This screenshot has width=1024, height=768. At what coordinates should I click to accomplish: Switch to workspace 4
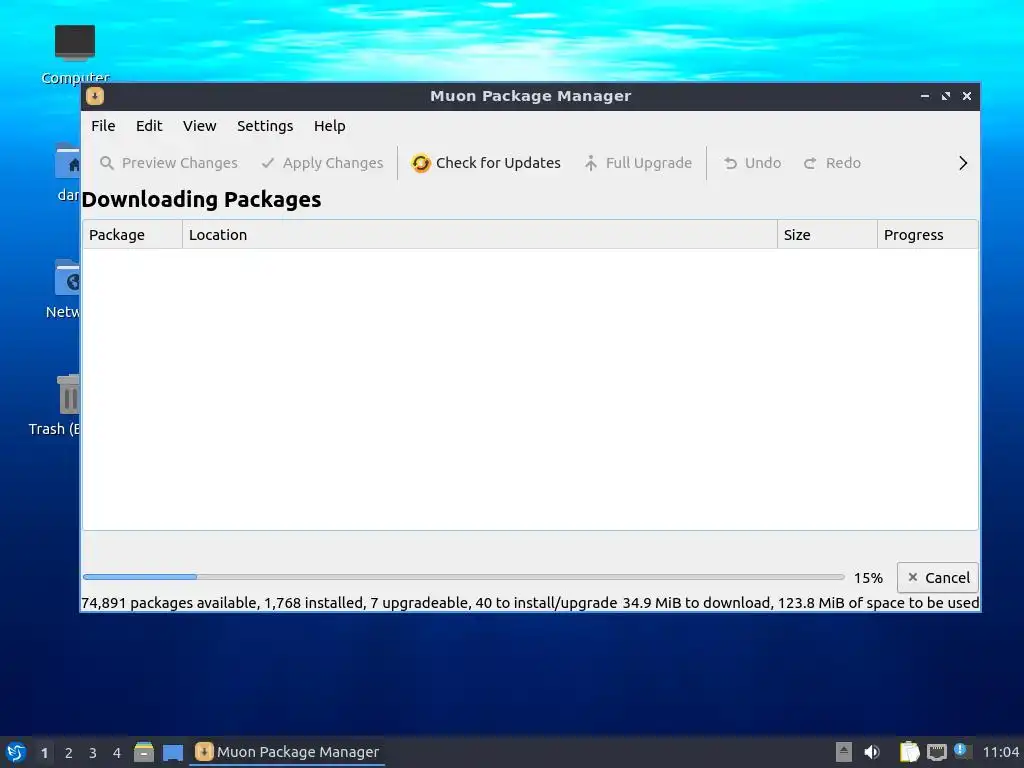[x=117, y=753]
